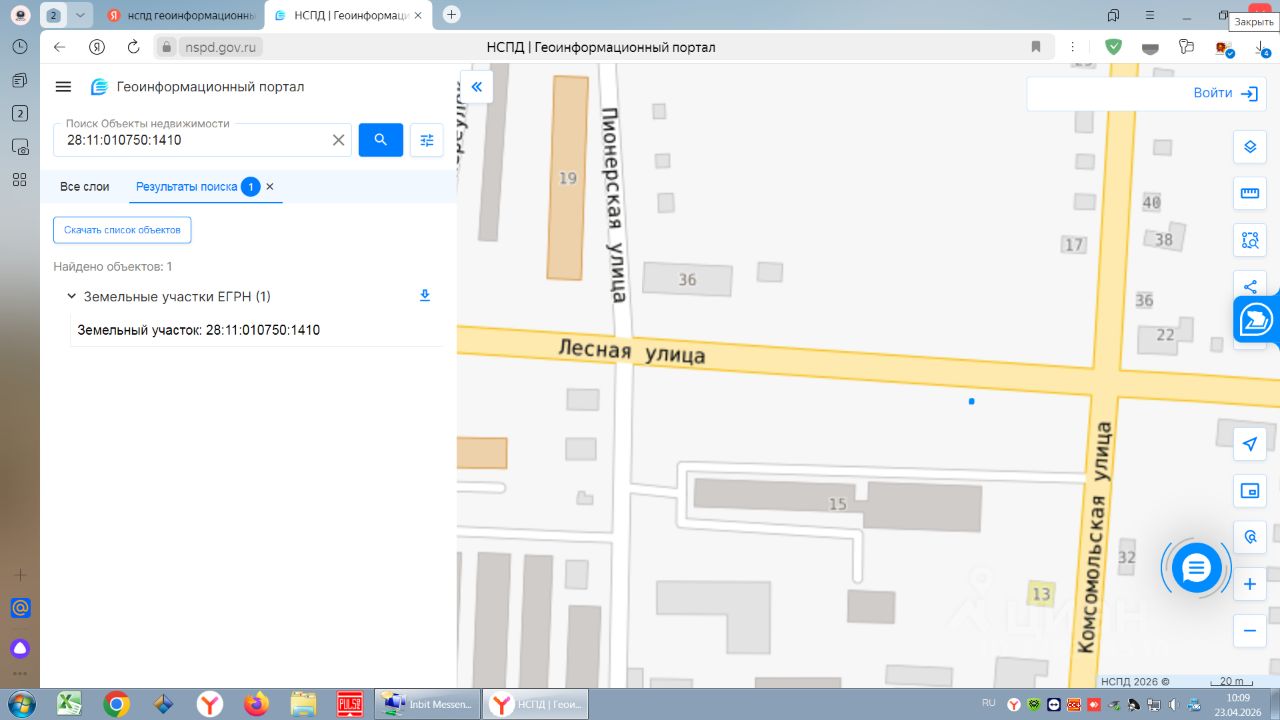Select Земельный участок 28:11:010750:1410 result

point(199,330)
